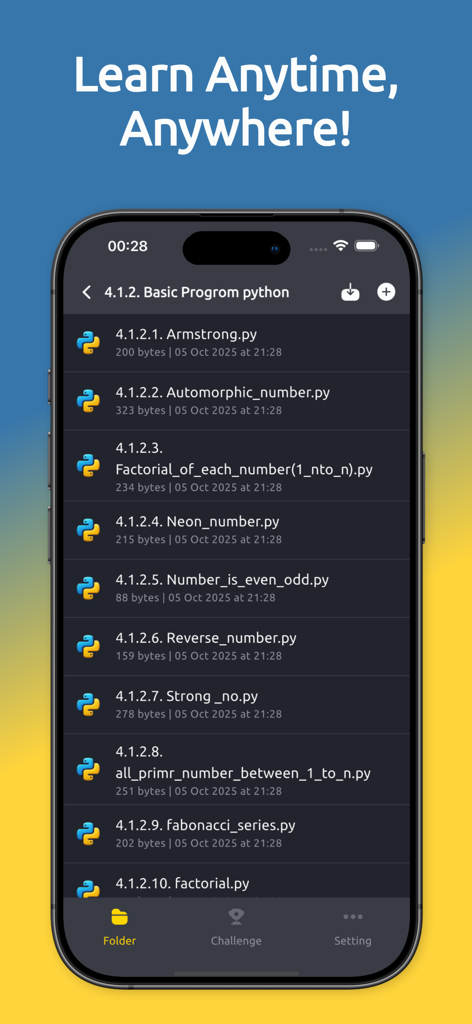This screenshot has width=472, height=1024.
Task: Tap Python icon beside Number_is_even_odd.py
Action: (88, 588)
